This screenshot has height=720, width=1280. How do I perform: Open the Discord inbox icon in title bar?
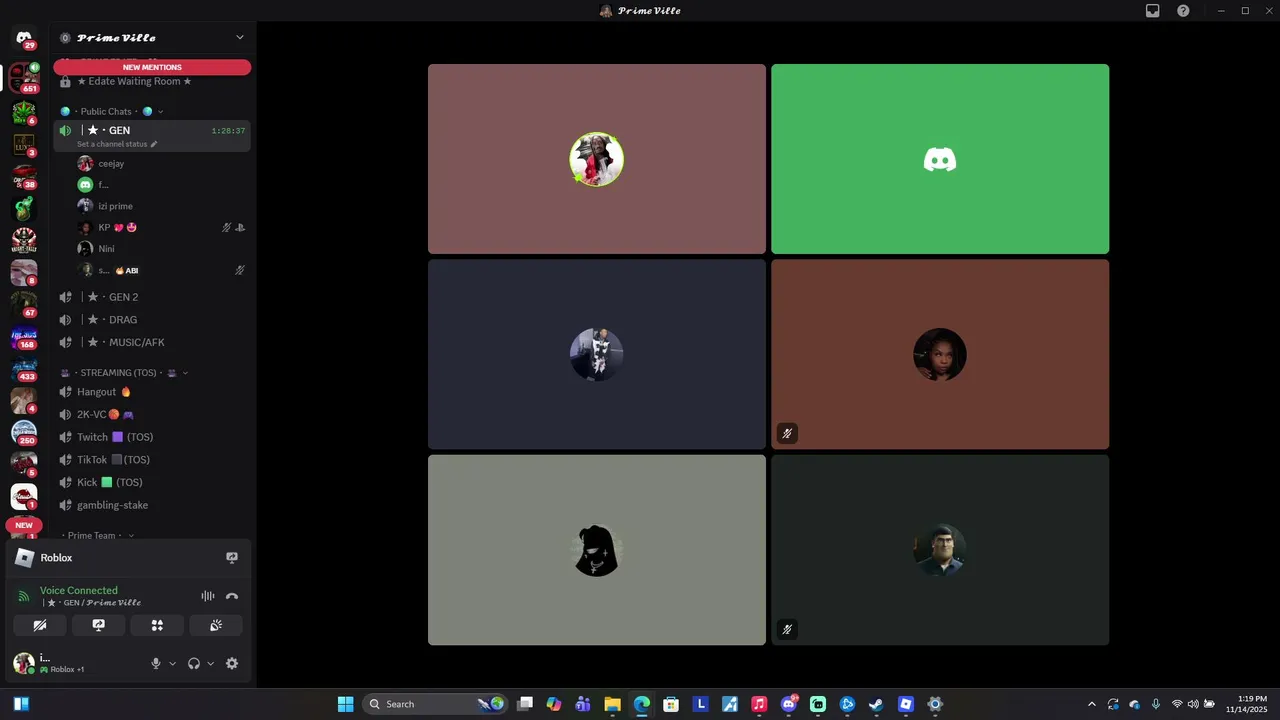click(x=1153, y=11)
